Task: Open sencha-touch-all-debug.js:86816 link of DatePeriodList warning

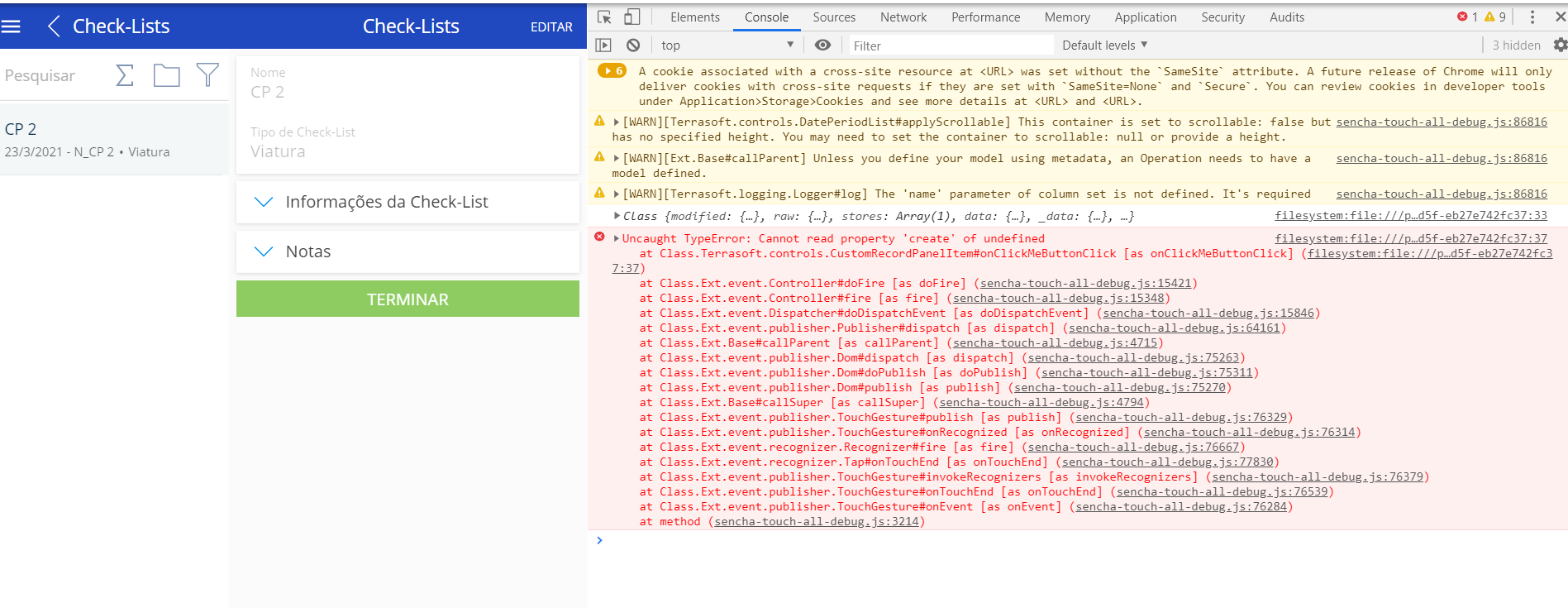Action: [x=1441, y=122]
